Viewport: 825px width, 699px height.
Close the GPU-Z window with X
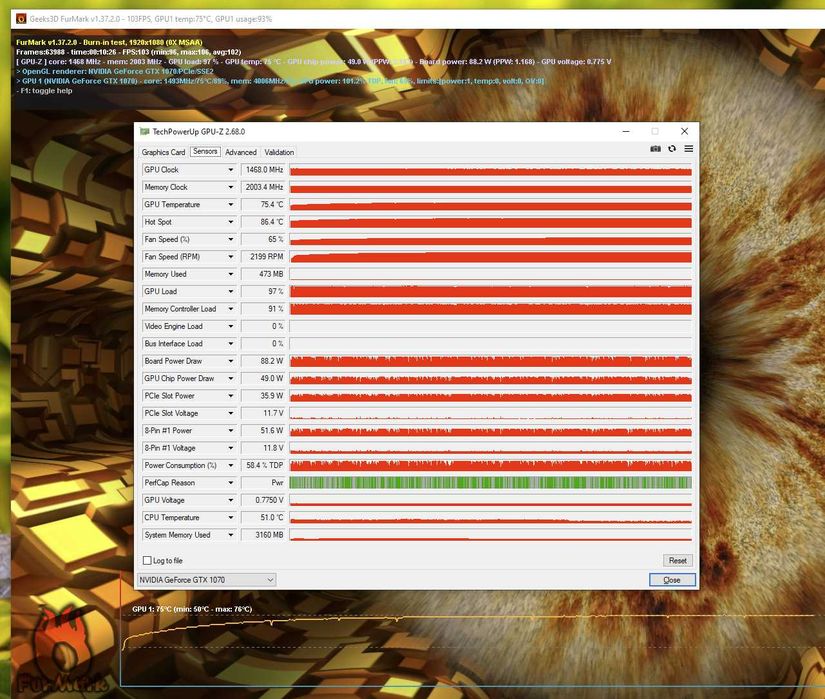tap(684, 131)
